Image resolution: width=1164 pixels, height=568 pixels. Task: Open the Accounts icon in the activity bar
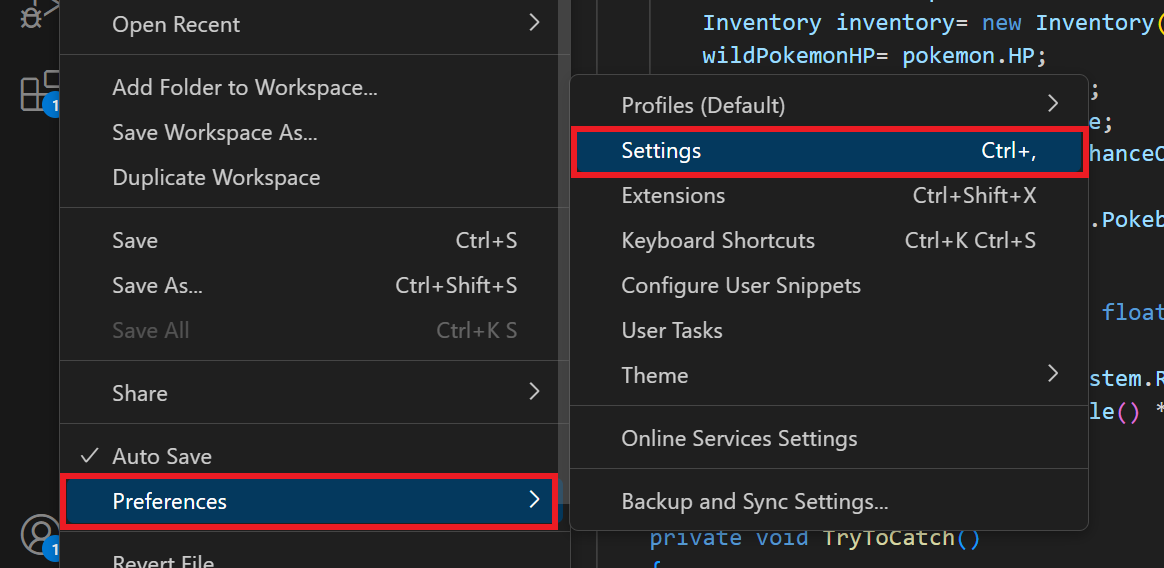click(x=40, y=535)
